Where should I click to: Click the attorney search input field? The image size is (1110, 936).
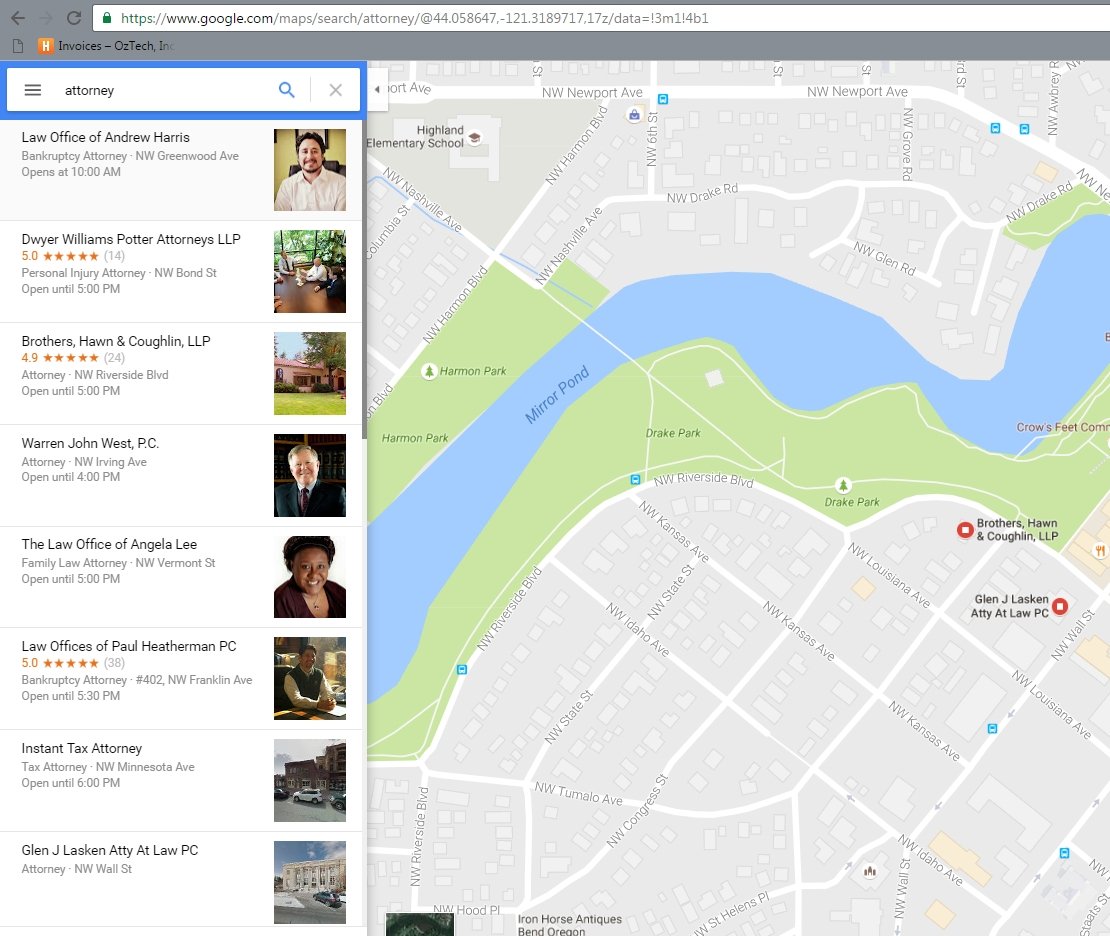coord(163,90)
